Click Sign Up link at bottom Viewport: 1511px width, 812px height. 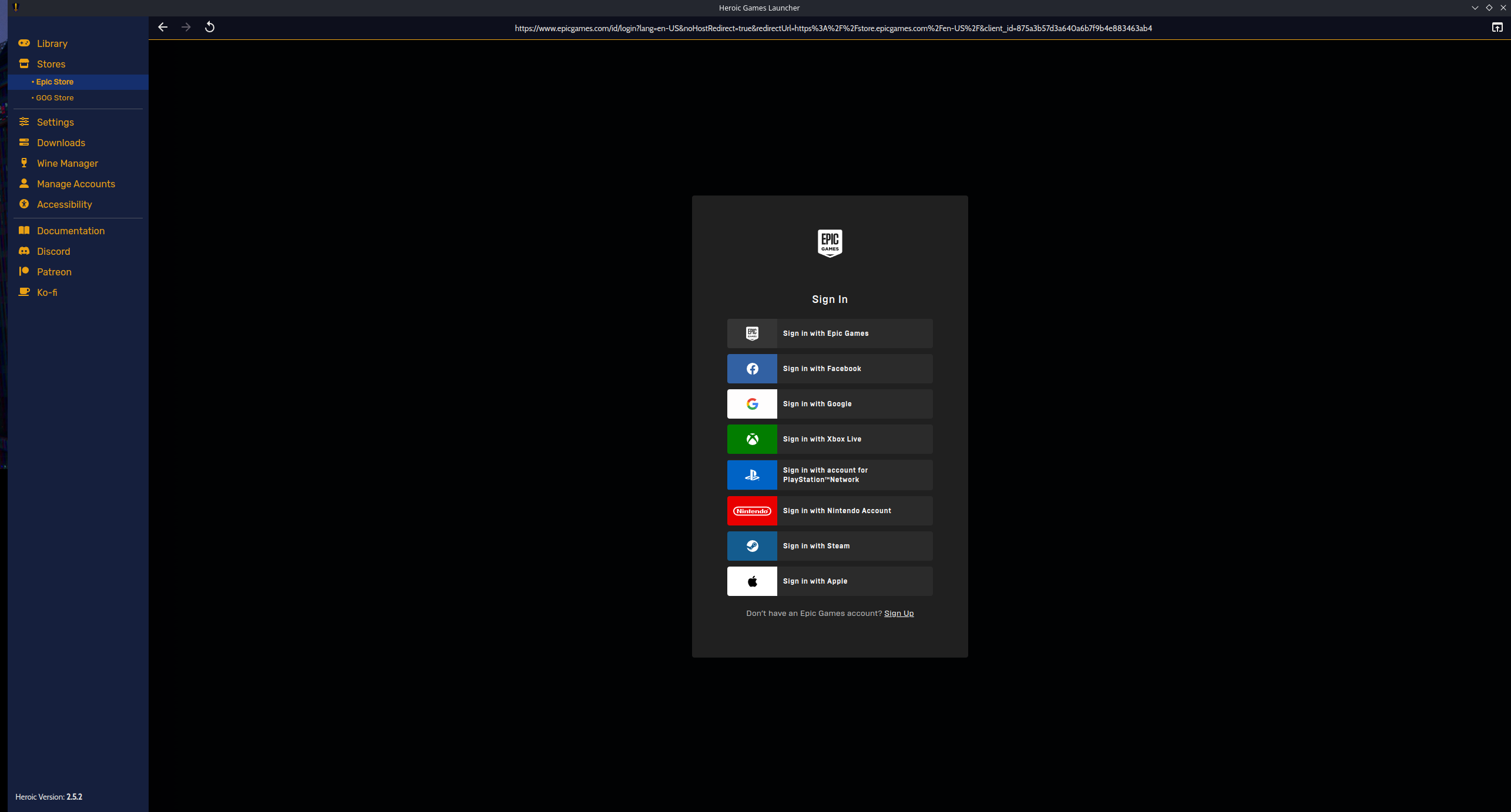pyautogui.click(x=899, y=613)
